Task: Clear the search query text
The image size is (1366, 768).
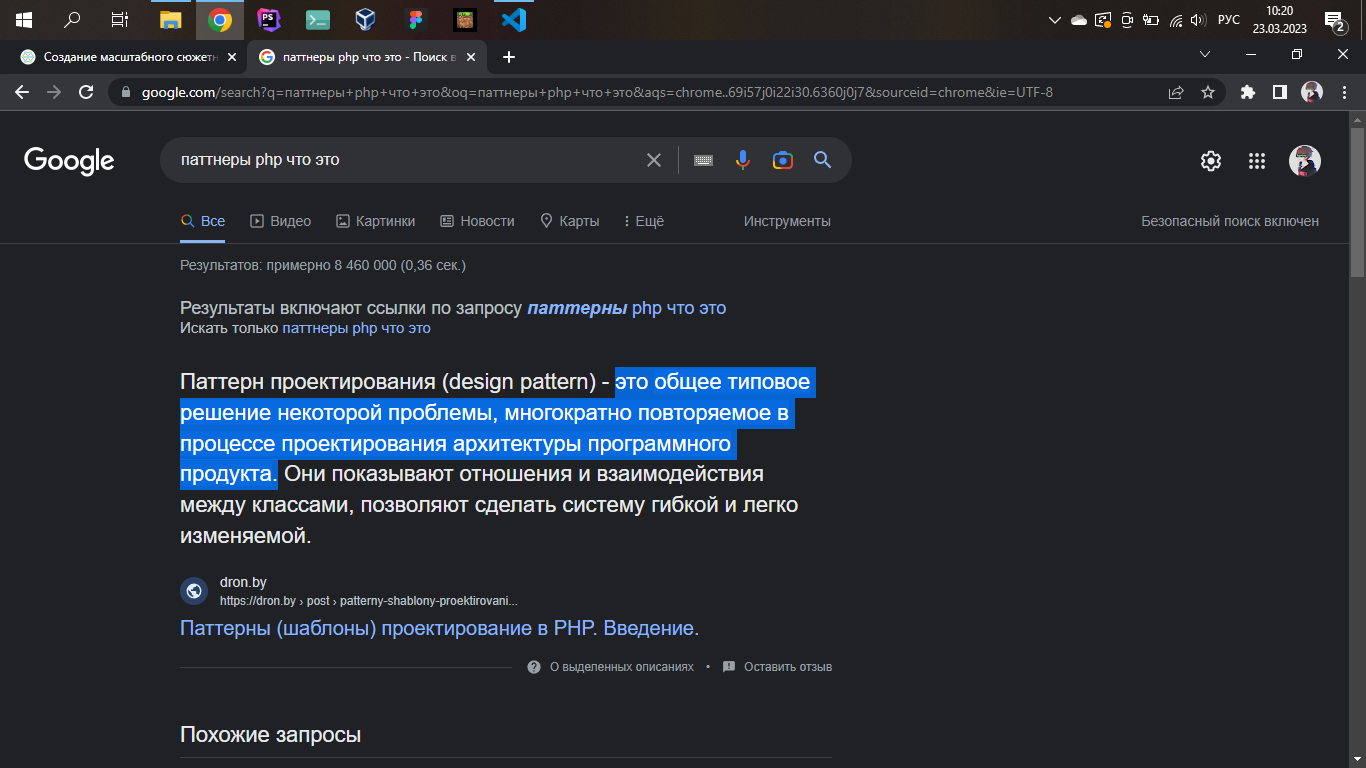Action: 654,160
